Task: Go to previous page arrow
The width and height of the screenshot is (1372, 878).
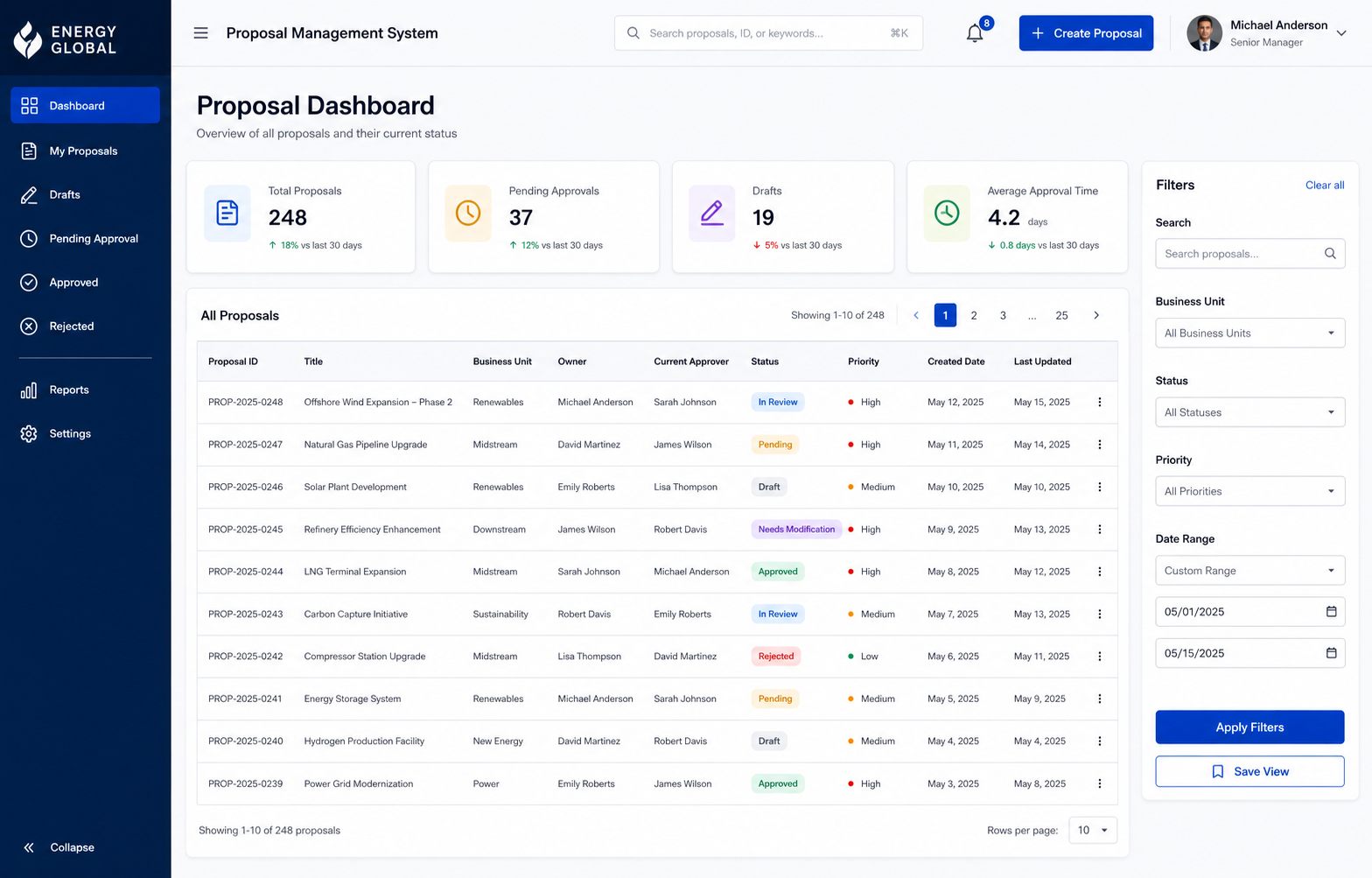Action: (916, 315)
